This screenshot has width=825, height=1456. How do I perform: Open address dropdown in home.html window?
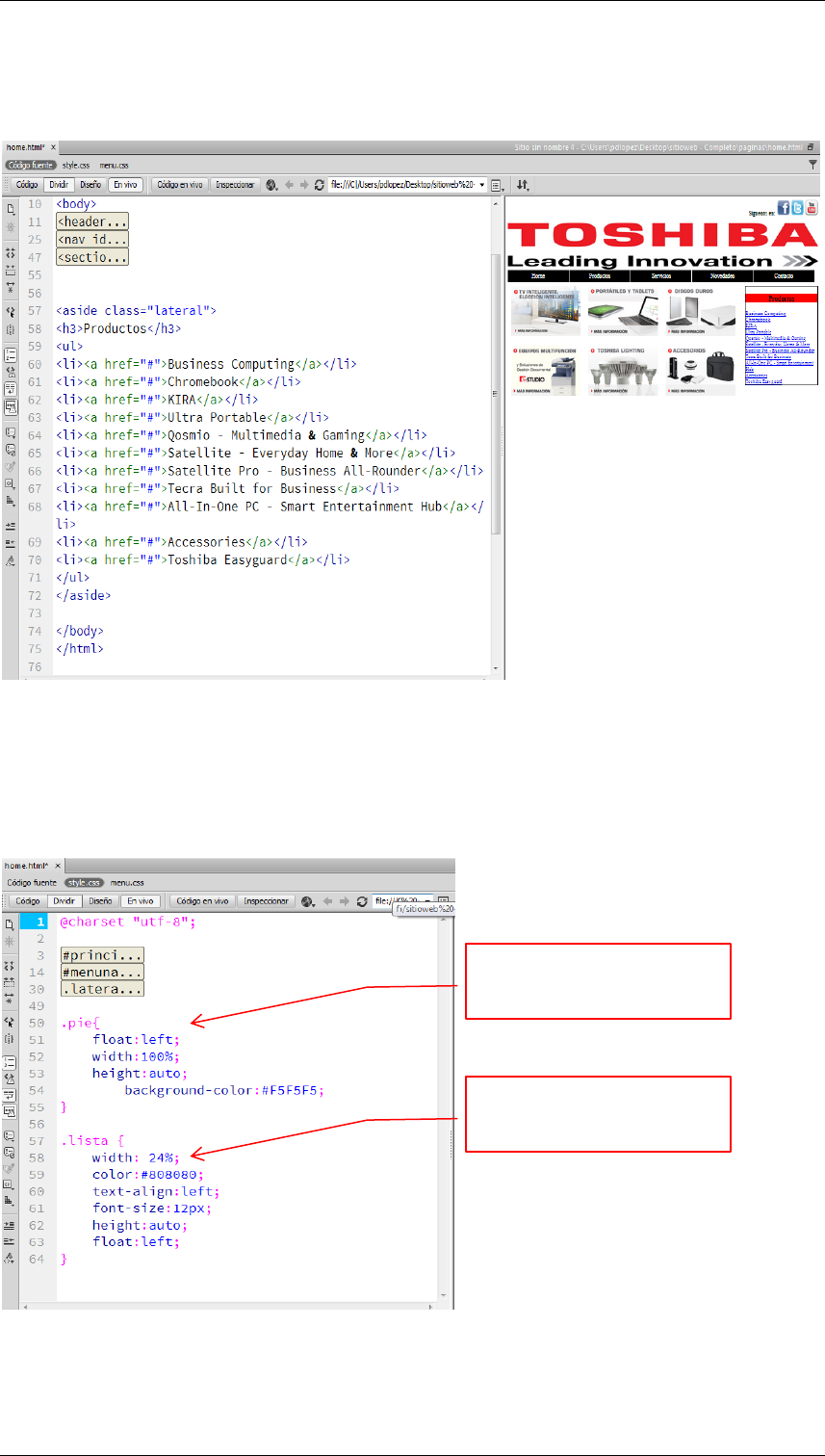[482, 184]
